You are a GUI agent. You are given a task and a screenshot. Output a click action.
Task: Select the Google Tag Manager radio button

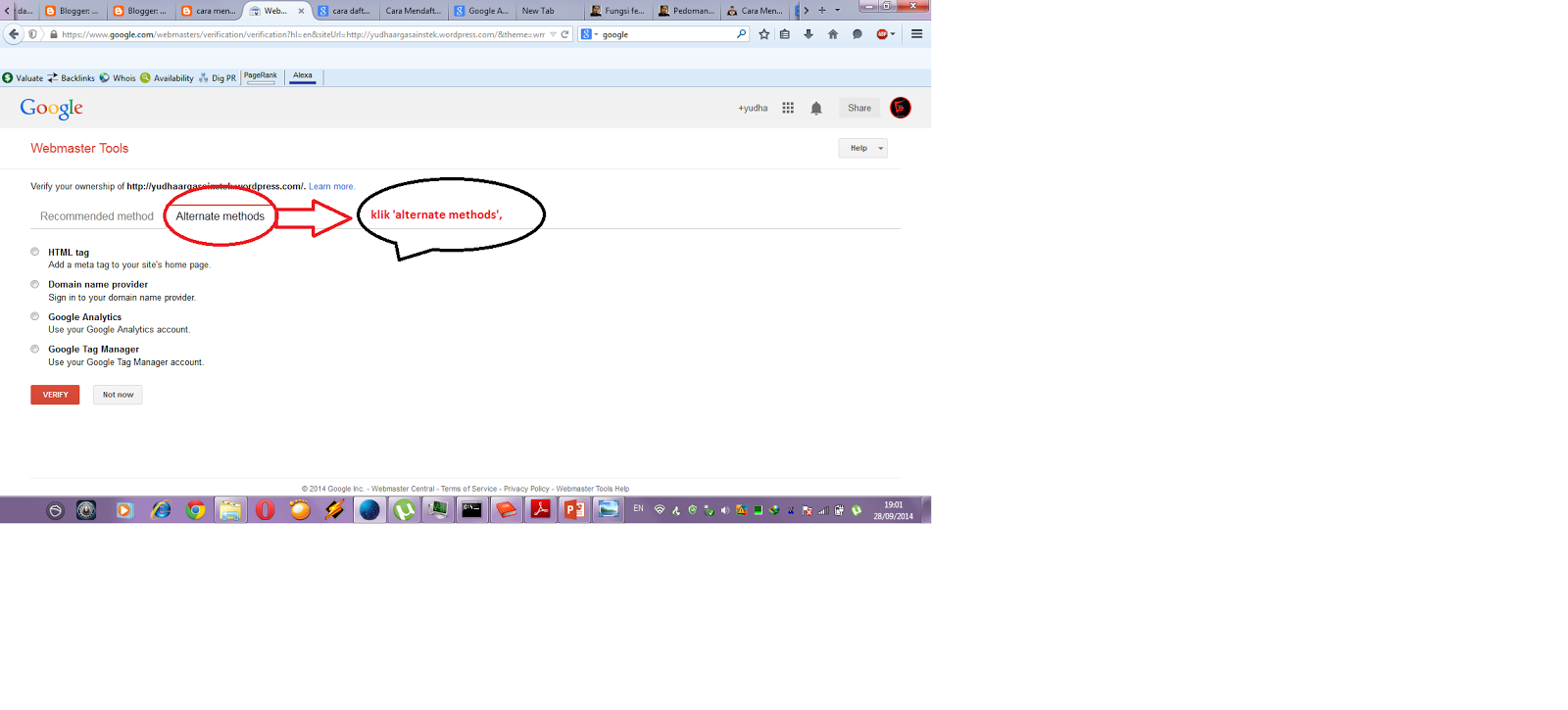click(35, 349)
